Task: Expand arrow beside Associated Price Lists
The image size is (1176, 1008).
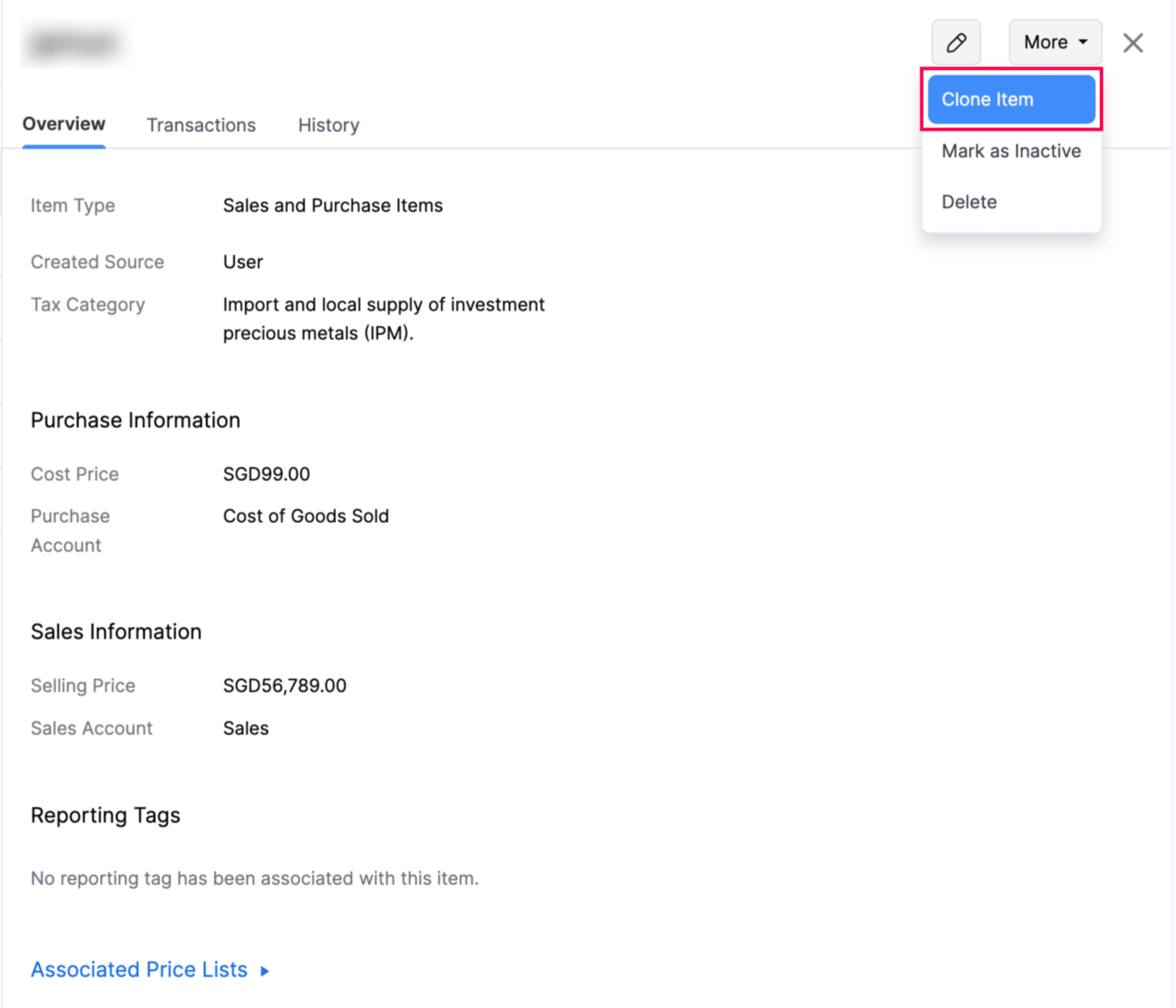Action: (x=265, y=970)
